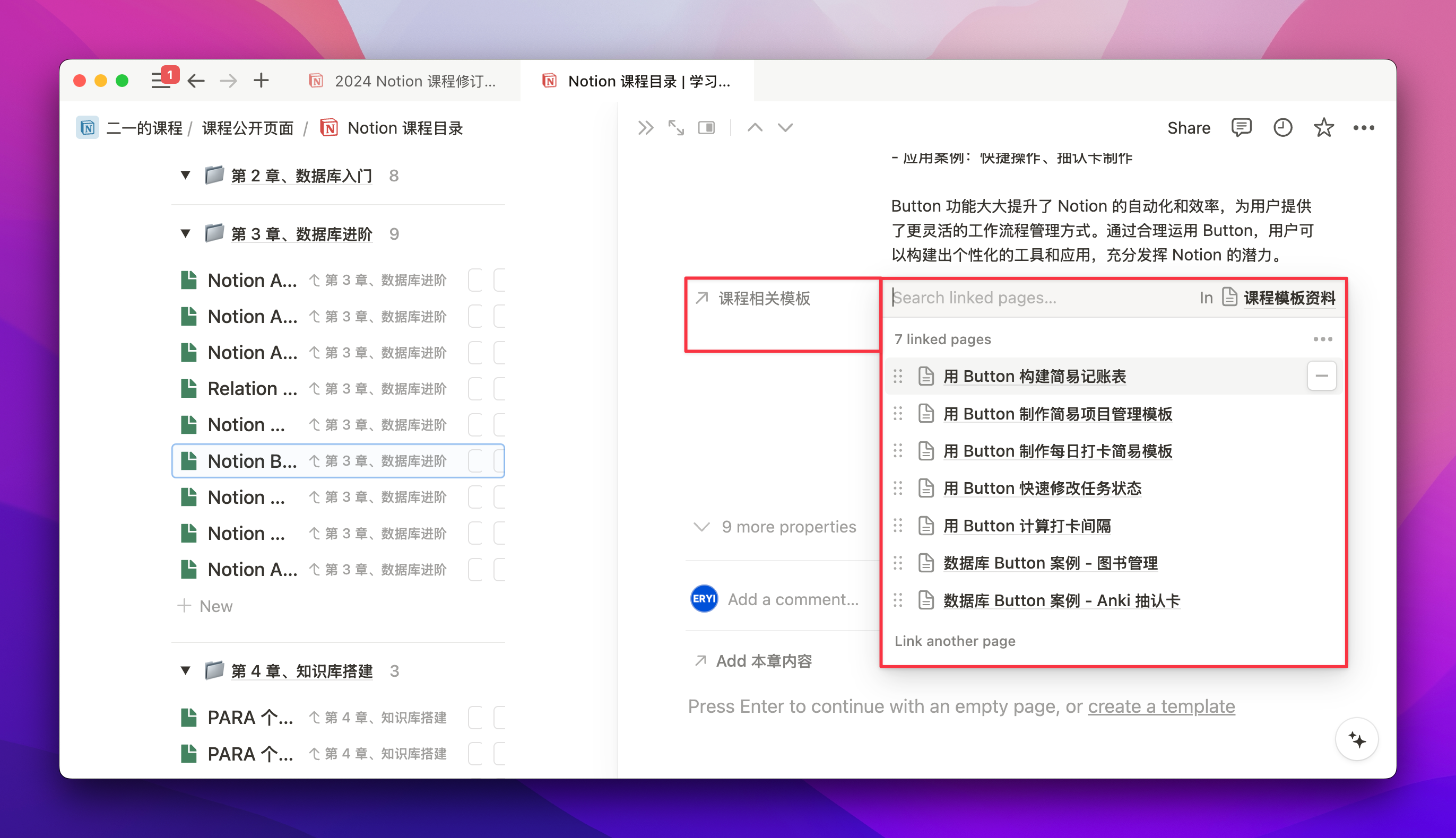Open 用 Button 构建简易记账表 page
The width and height of the screenshot is (1456, 838).
[1034, 376]
